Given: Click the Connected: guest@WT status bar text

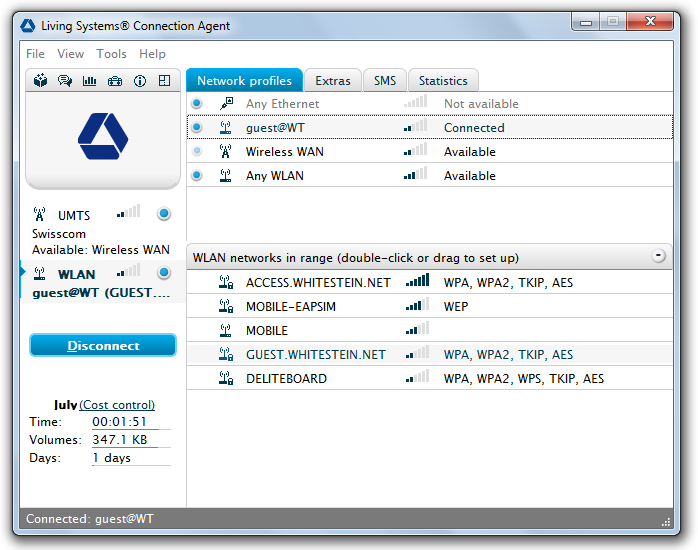Looking at the screenshot, I should point(89,519).
